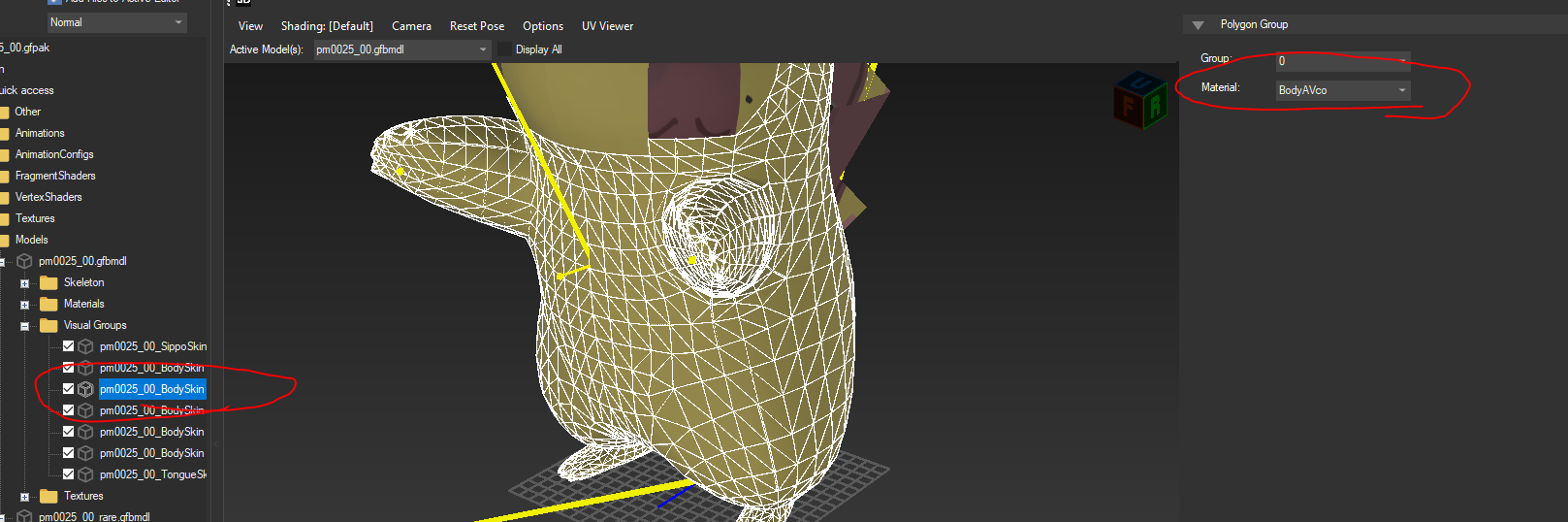Open the Material dropdown showing BodyAVco
Viewport: 1568px width, 522px height.
[1343, 90]
